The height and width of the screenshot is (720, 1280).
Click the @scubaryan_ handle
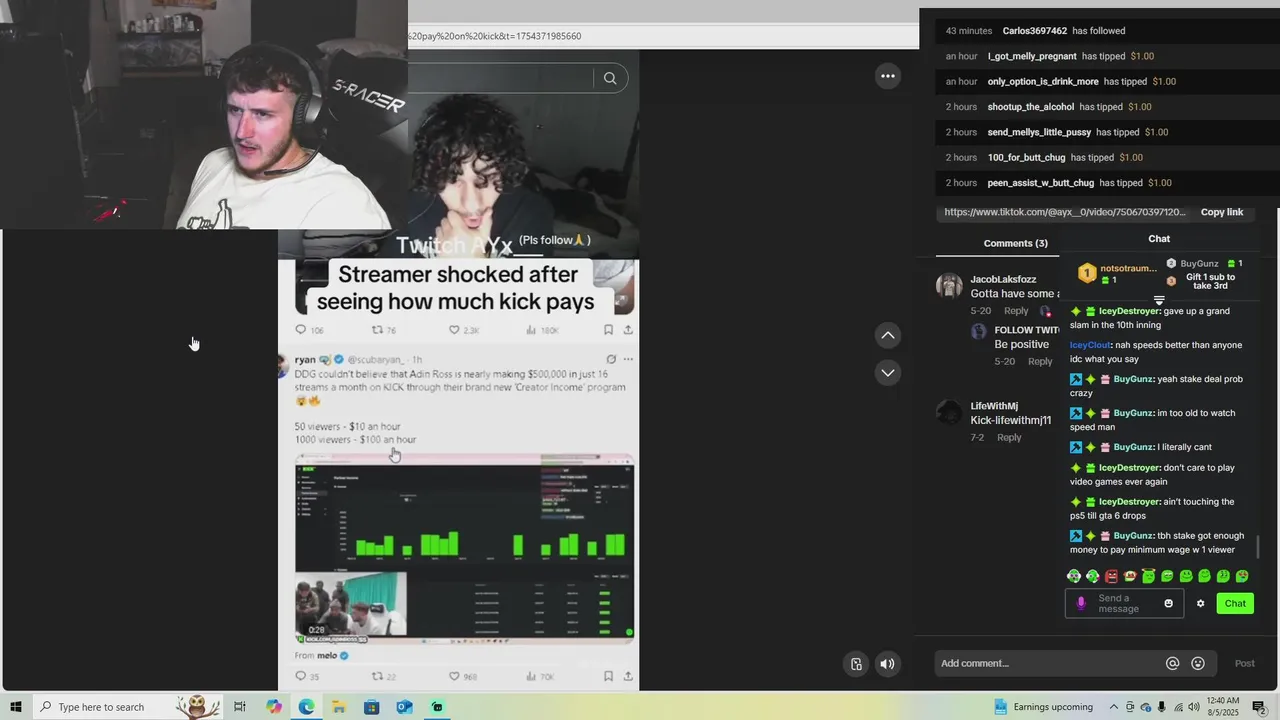click(376, 360)
